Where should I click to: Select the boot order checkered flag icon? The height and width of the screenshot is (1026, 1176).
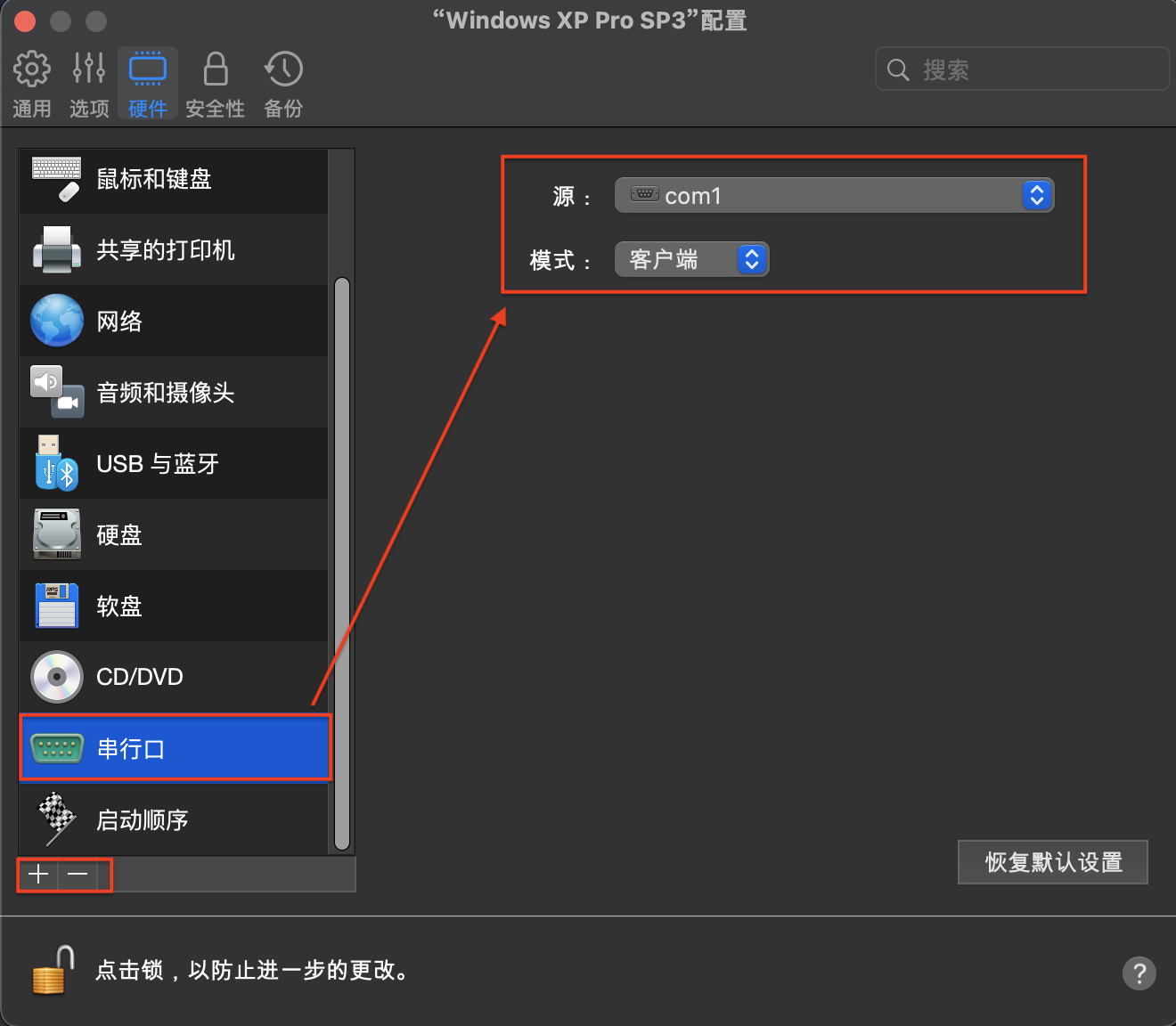[x=57, y=819]
